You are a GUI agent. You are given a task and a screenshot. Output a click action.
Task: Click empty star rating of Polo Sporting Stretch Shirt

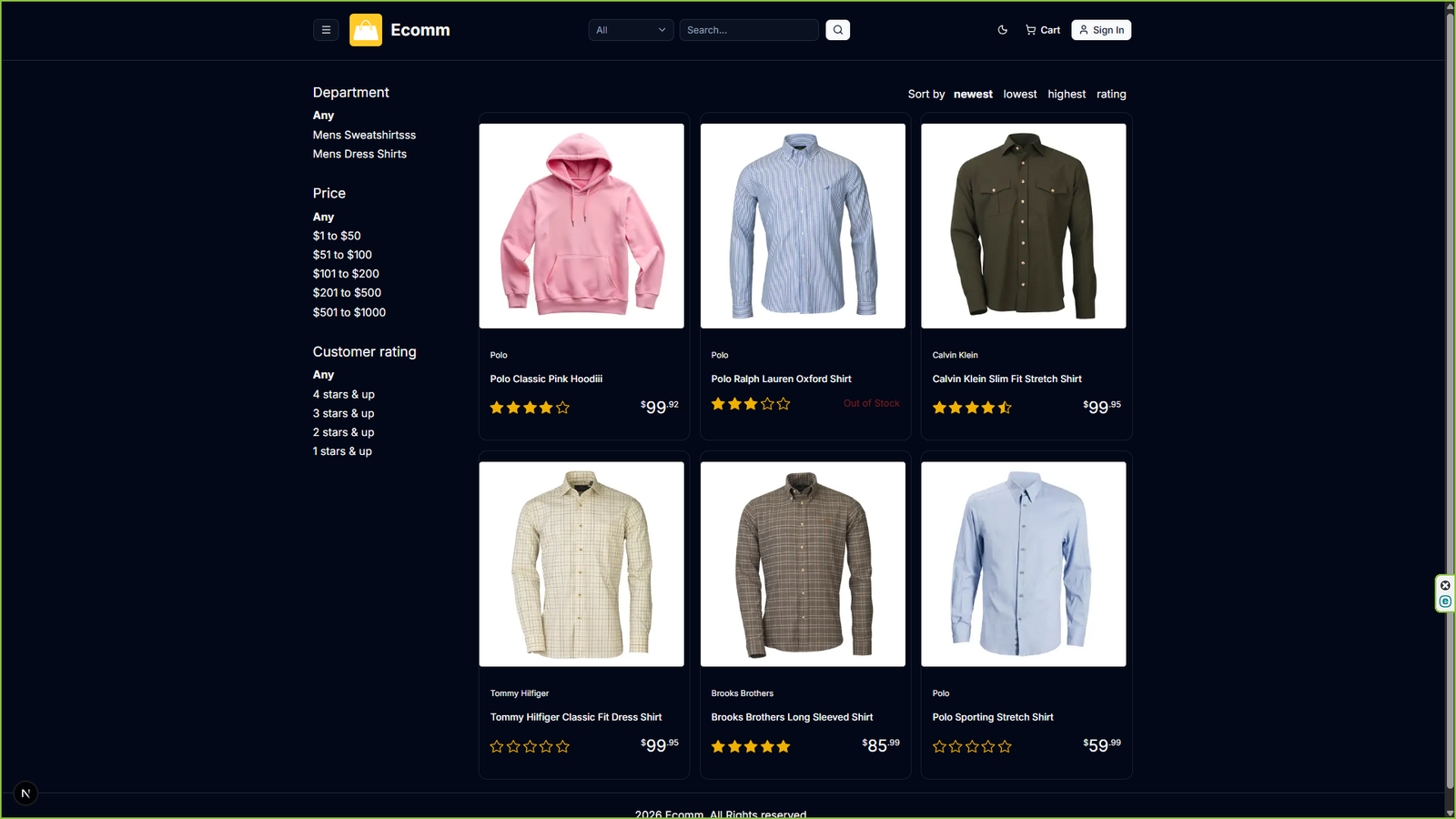tap(972, 746)
